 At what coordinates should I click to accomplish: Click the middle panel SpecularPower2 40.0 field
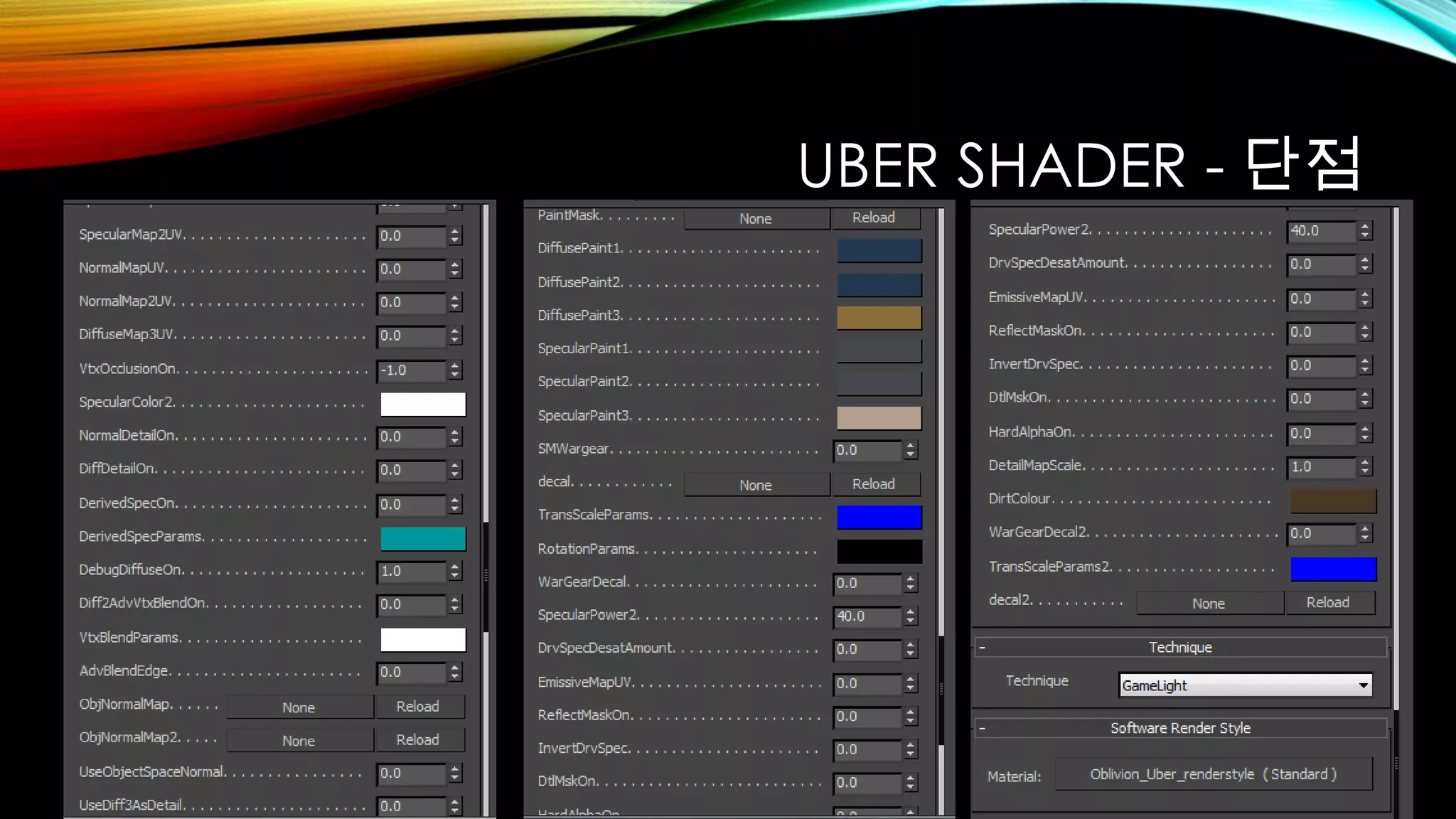click(867, 616)
